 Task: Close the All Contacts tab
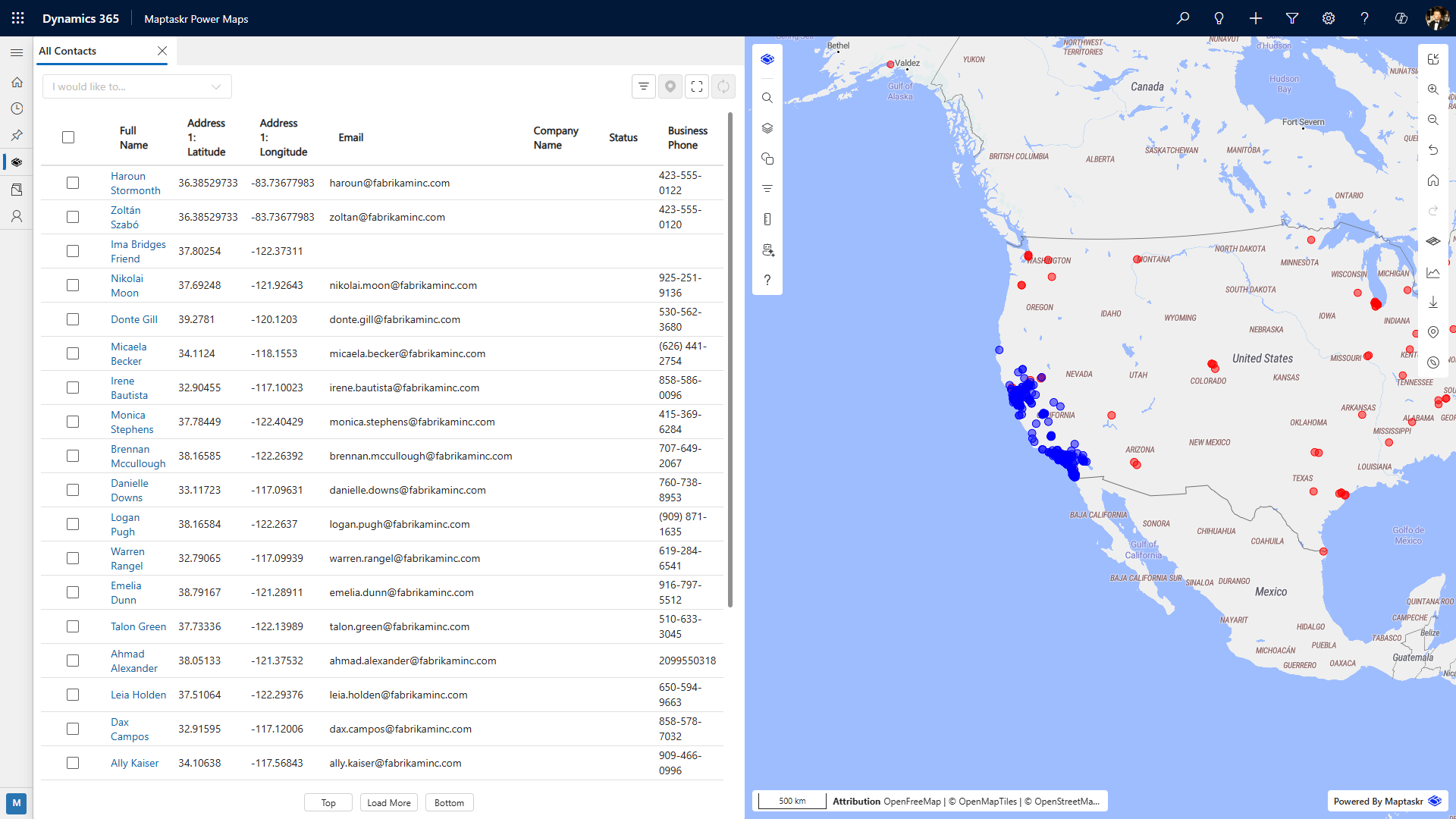click(162, 51)
